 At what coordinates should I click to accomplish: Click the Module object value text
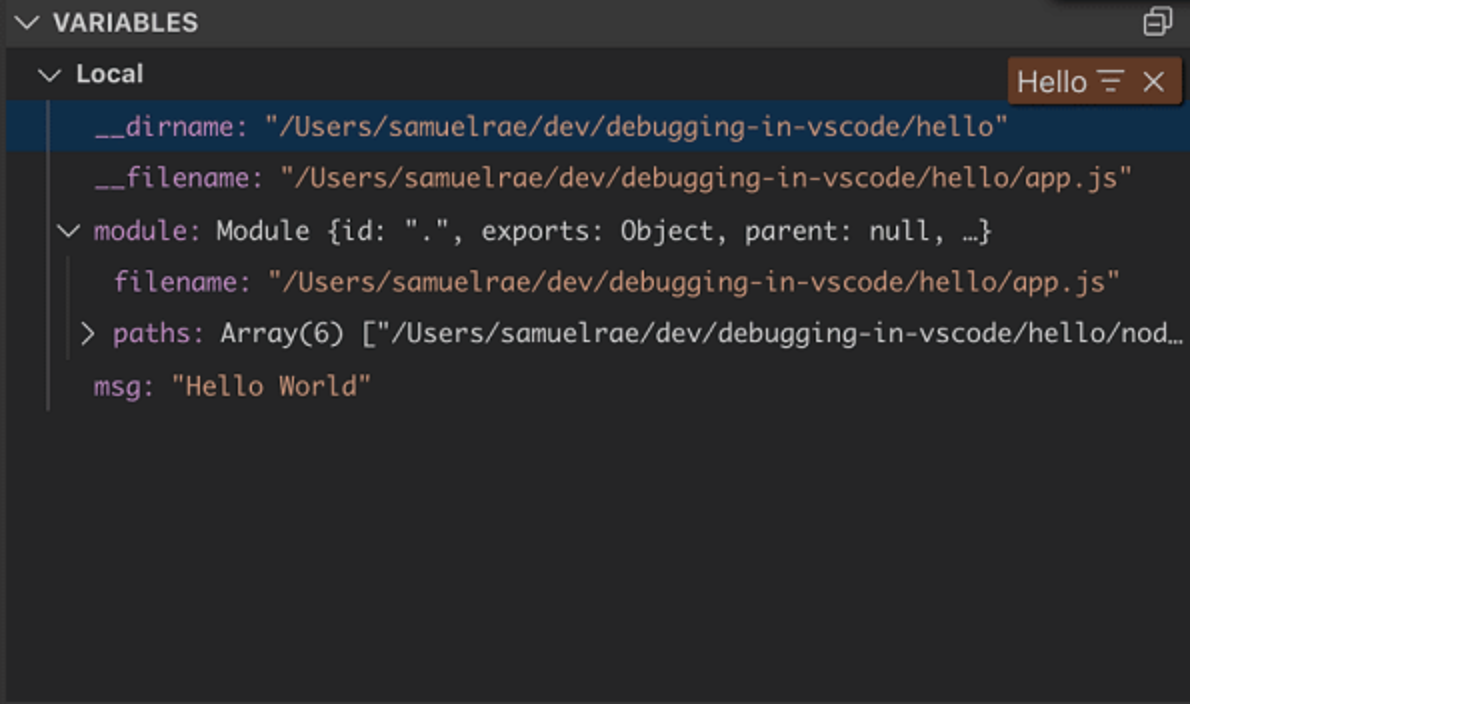pos(604,231)
